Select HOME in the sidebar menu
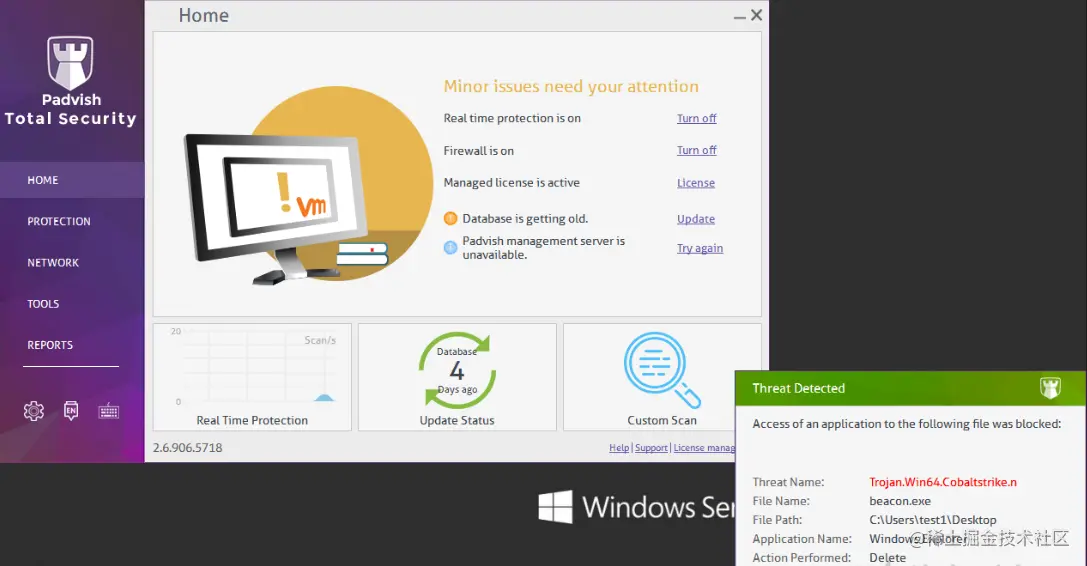1087x566 pixels. click(72, 180)
